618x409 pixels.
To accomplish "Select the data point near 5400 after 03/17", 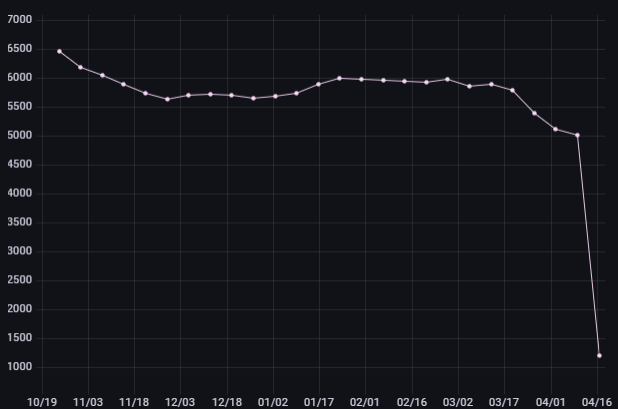I will click(534, 113).
